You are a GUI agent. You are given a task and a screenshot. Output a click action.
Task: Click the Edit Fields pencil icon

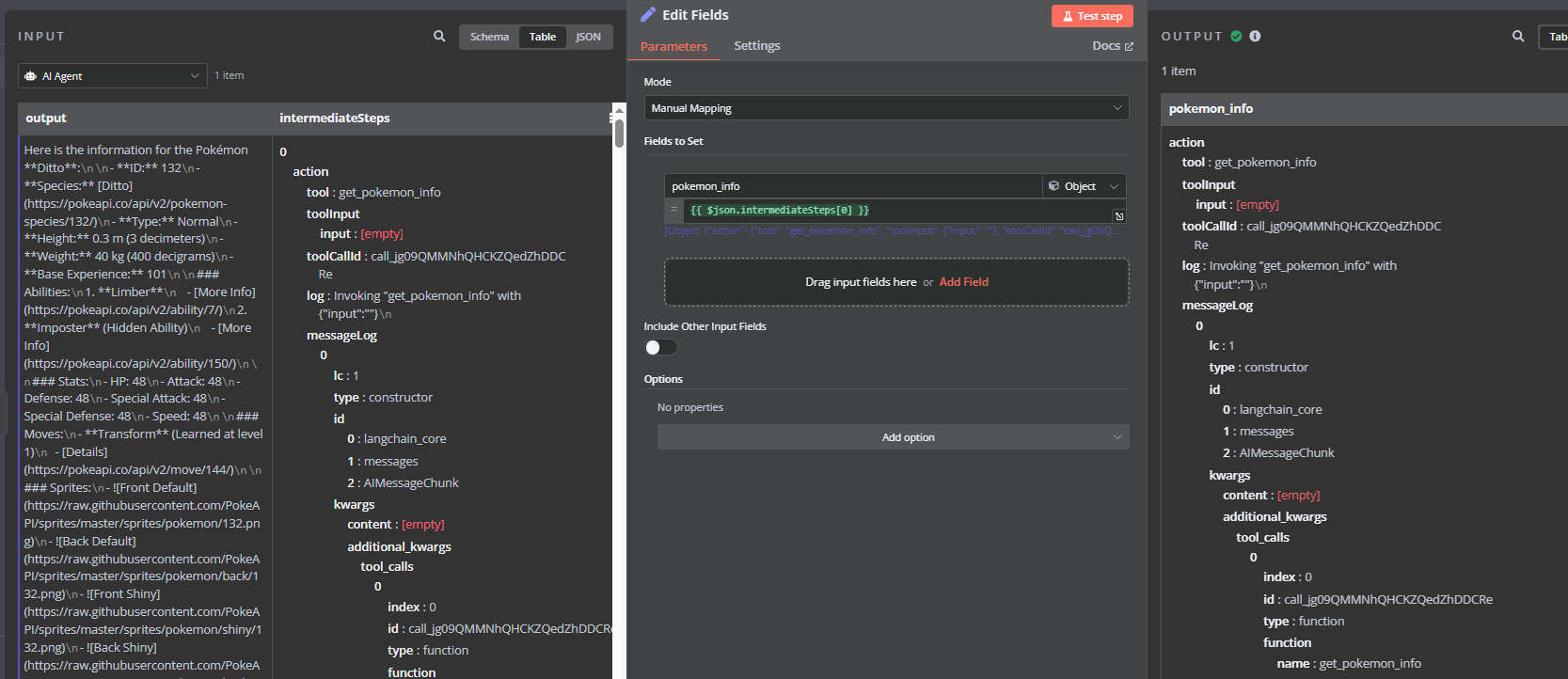648,14
